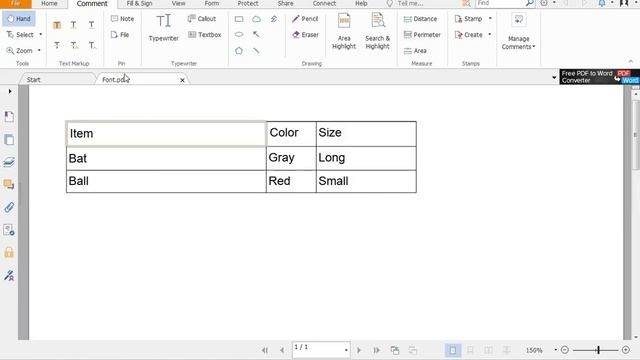Open the Comments side panel
The height and width of the screenshot is (360, 640).
[9, 184]
